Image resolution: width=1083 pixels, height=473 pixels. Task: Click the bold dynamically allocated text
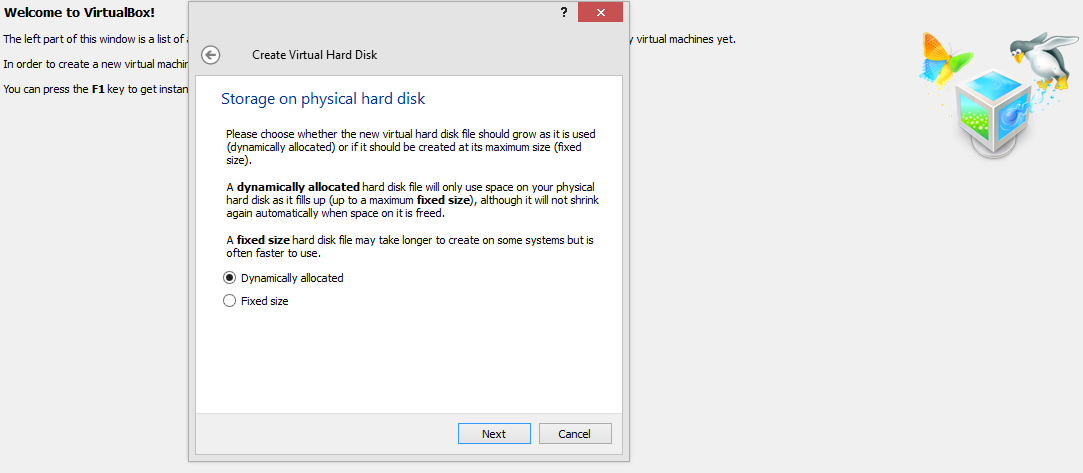point(298,187)
